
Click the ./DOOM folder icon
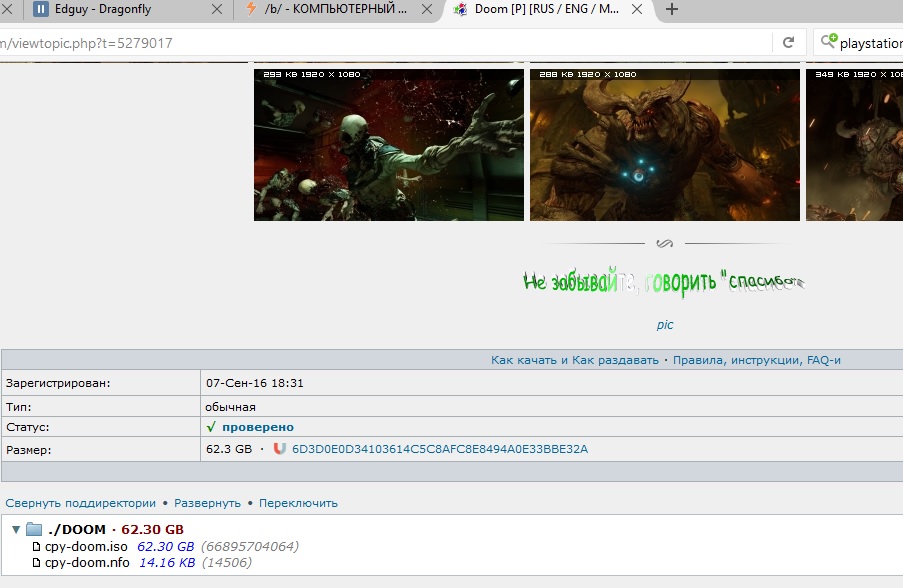[x=35, y=529]
